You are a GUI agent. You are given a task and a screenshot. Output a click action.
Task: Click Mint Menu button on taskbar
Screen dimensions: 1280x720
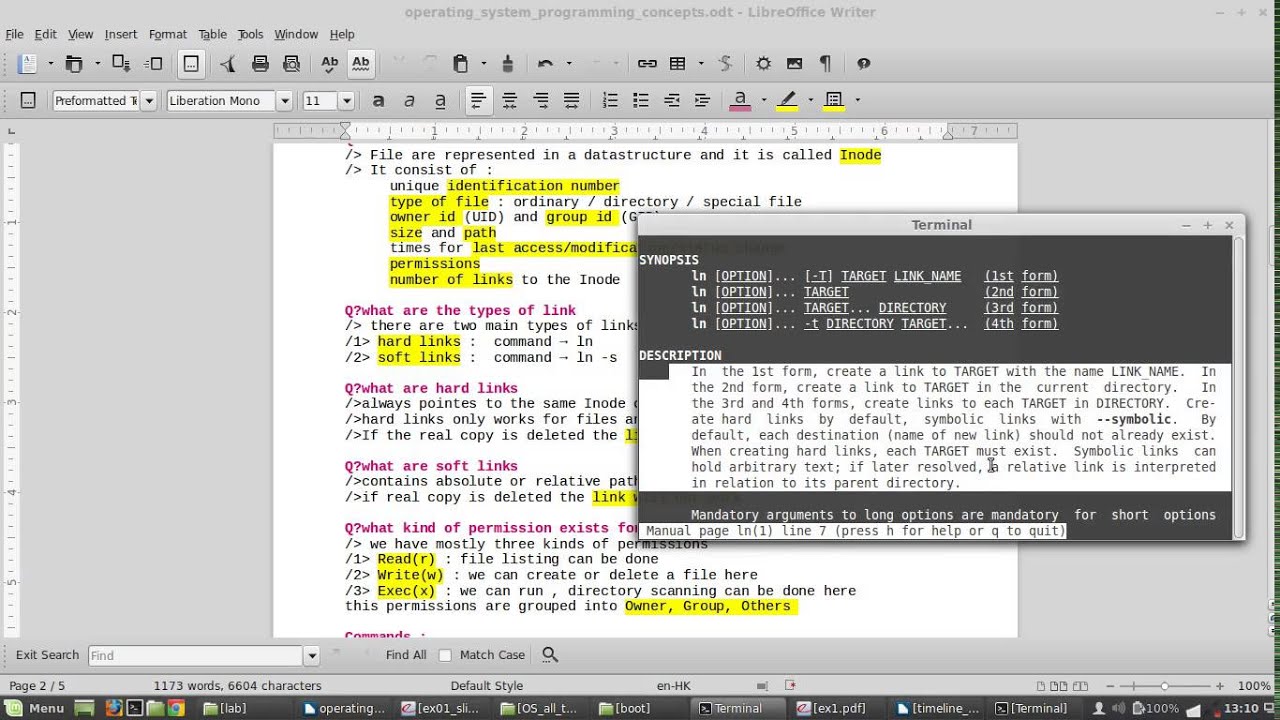point(36,708)
